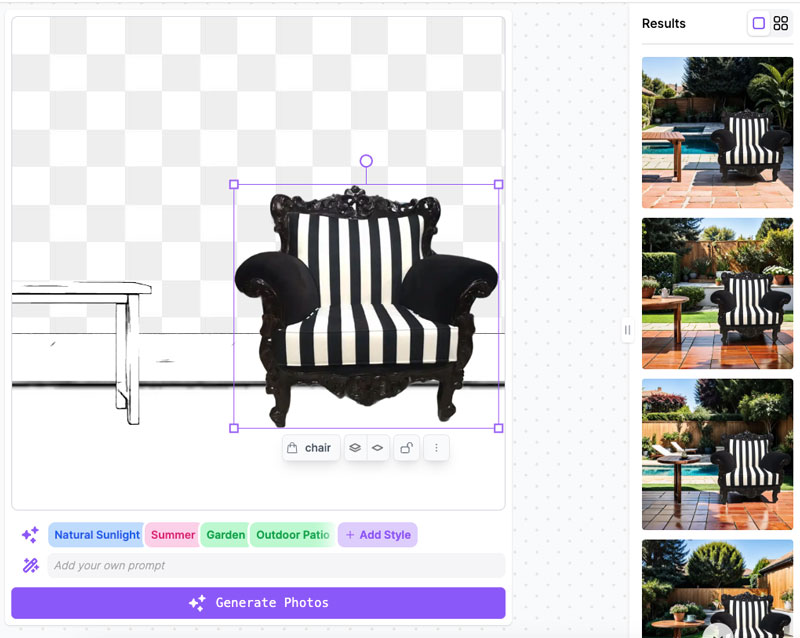Click the magic wand prompt icon
Viewport: 800px width, 638px height.
(30, 566)
